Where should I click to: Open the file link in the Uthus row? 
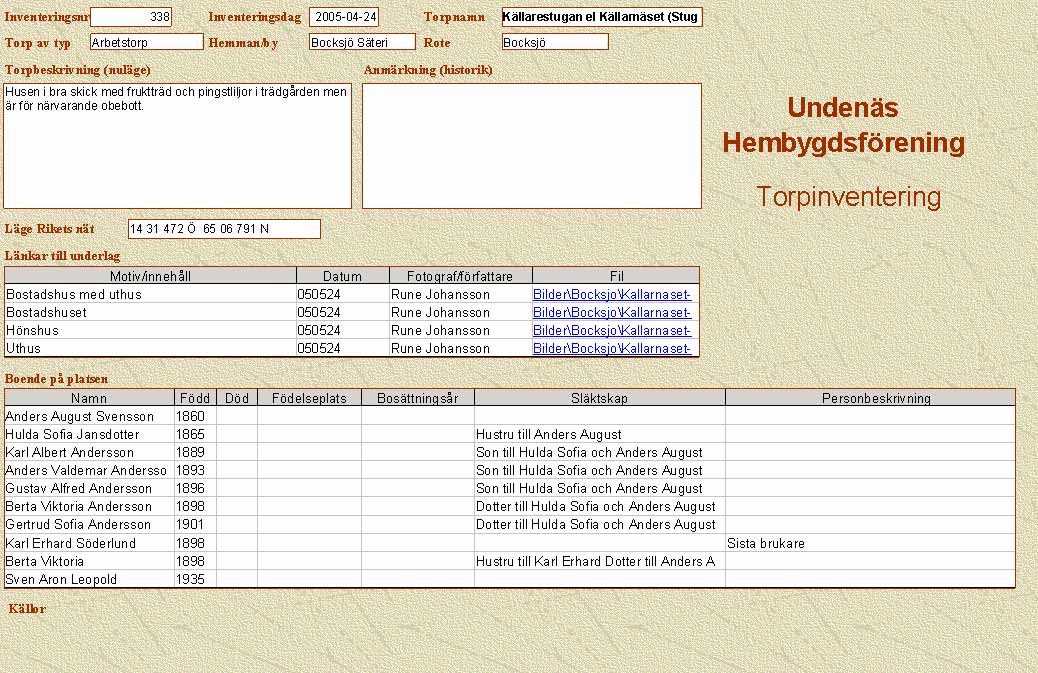[x=612, y=349]
